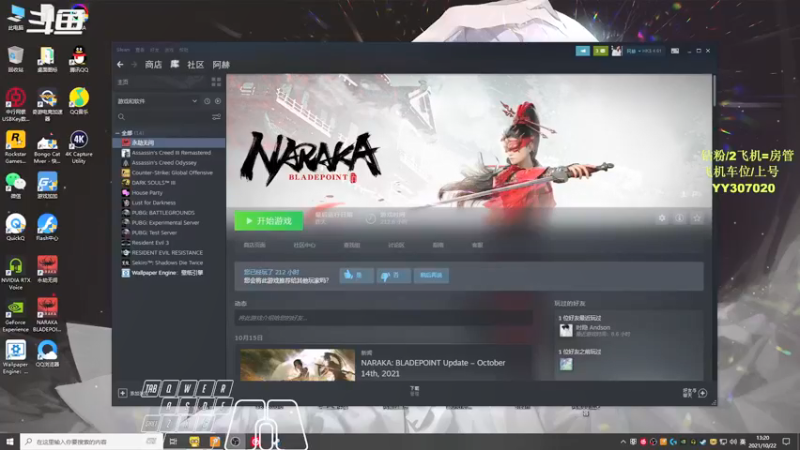800x450 pixels.
Task: Click the activity status input field
Action: click(x=384, y=318)
